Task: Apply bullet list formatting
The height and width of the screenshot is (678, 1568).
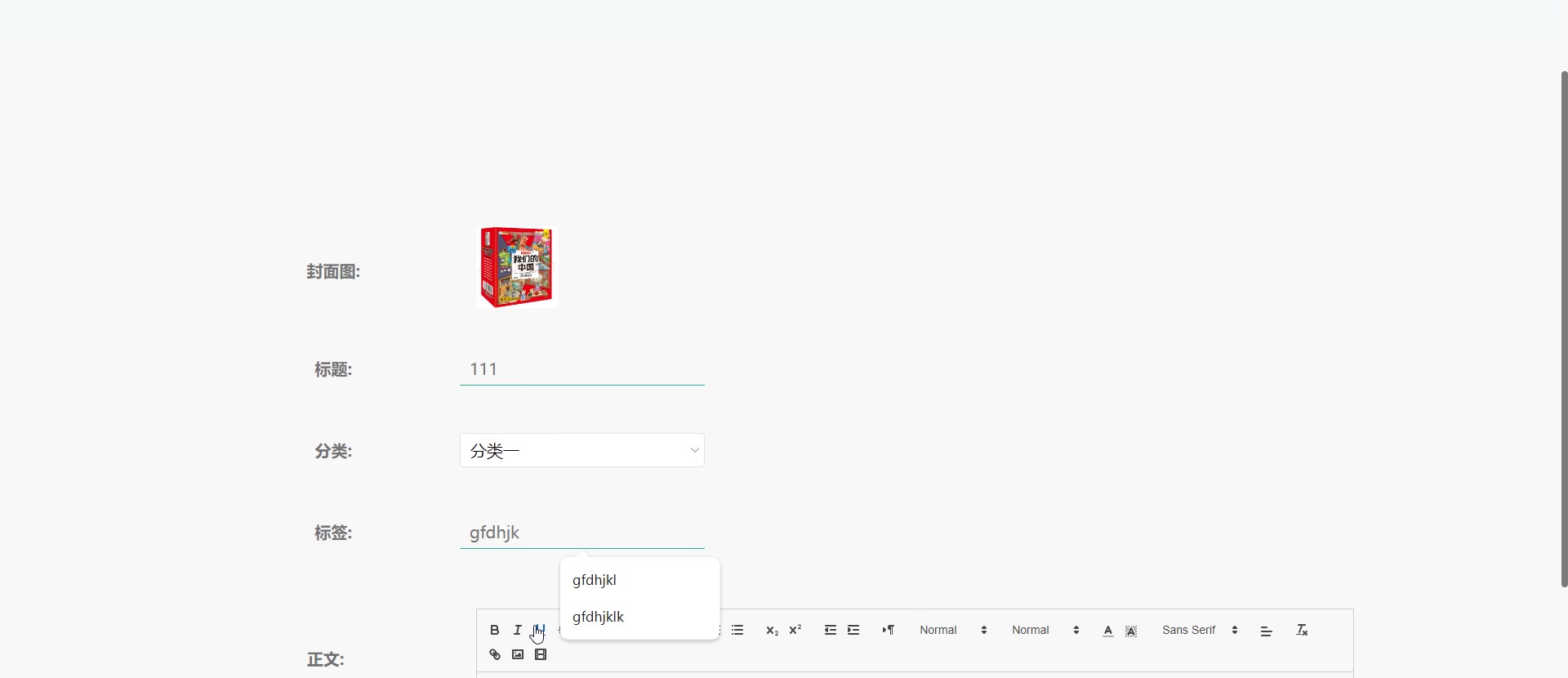Action: point(737,630)
